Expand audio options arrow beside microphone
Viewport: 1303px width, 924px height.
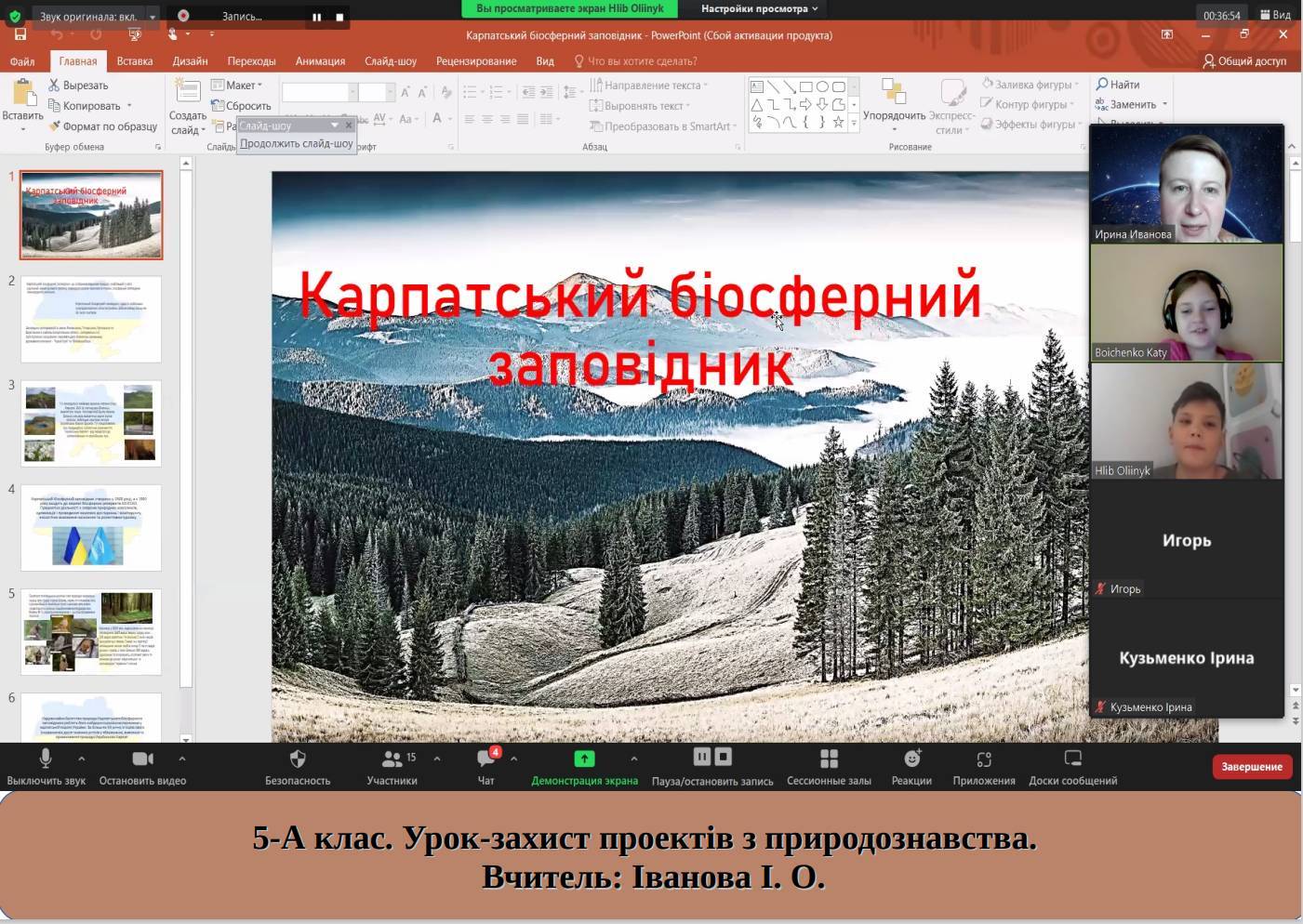(x=82, y=759)
